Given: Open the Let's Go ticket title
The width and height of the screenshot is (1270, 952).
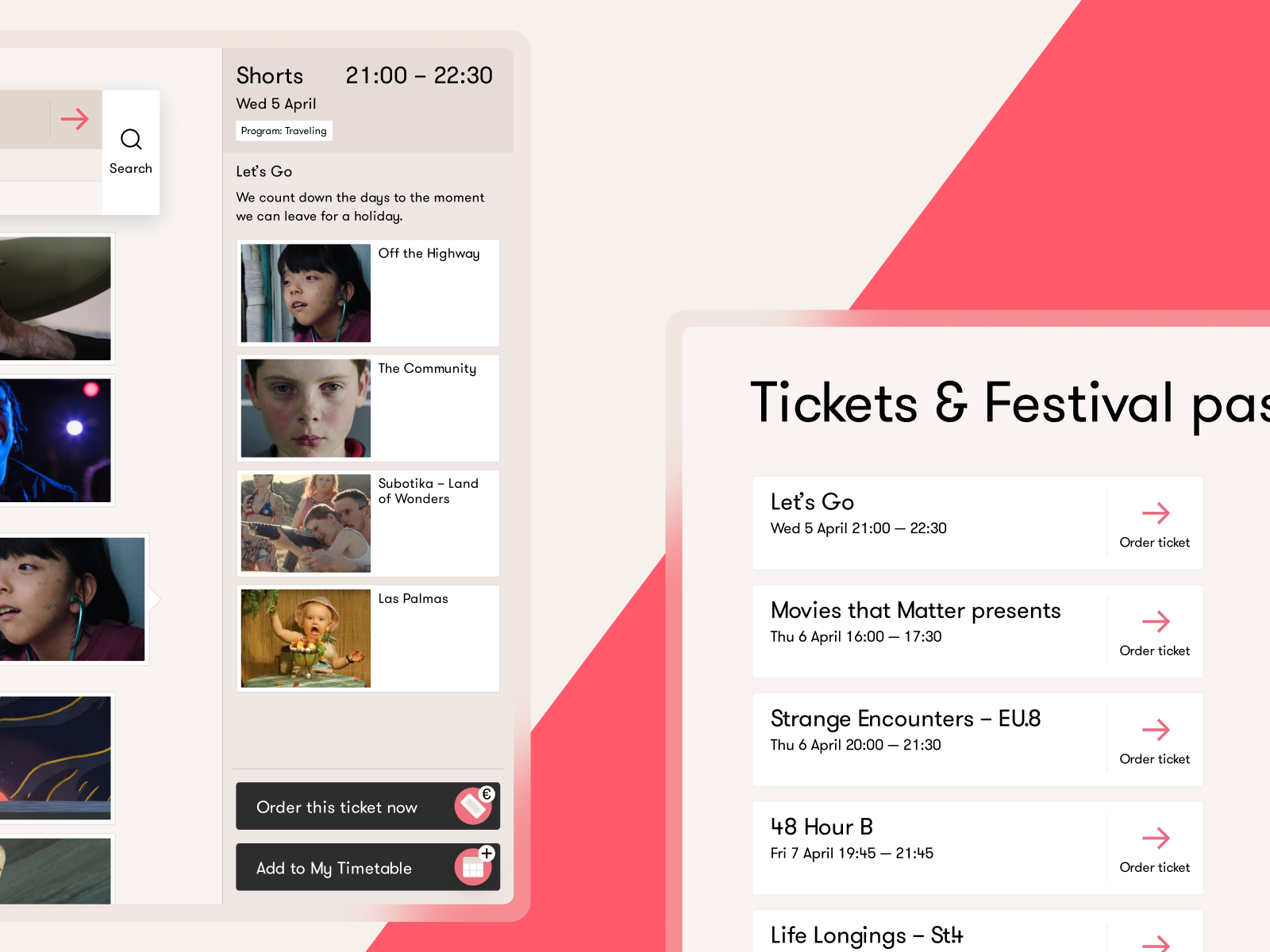Looking at the screenshot, I should 812,502.
